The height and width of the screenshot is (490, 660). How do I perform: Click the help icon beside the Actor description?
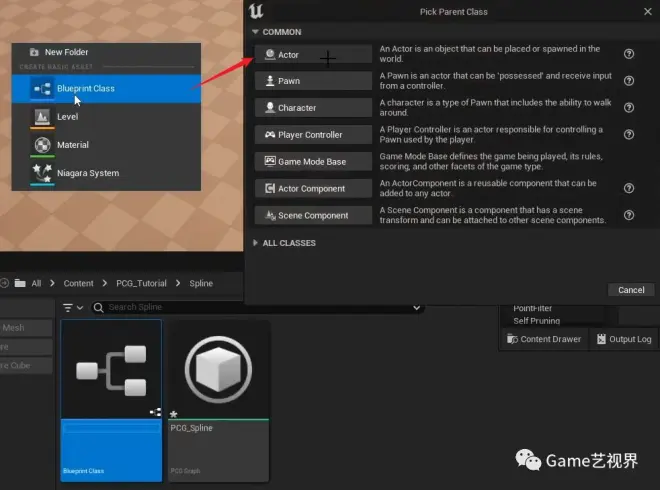[x=629, y=54]
